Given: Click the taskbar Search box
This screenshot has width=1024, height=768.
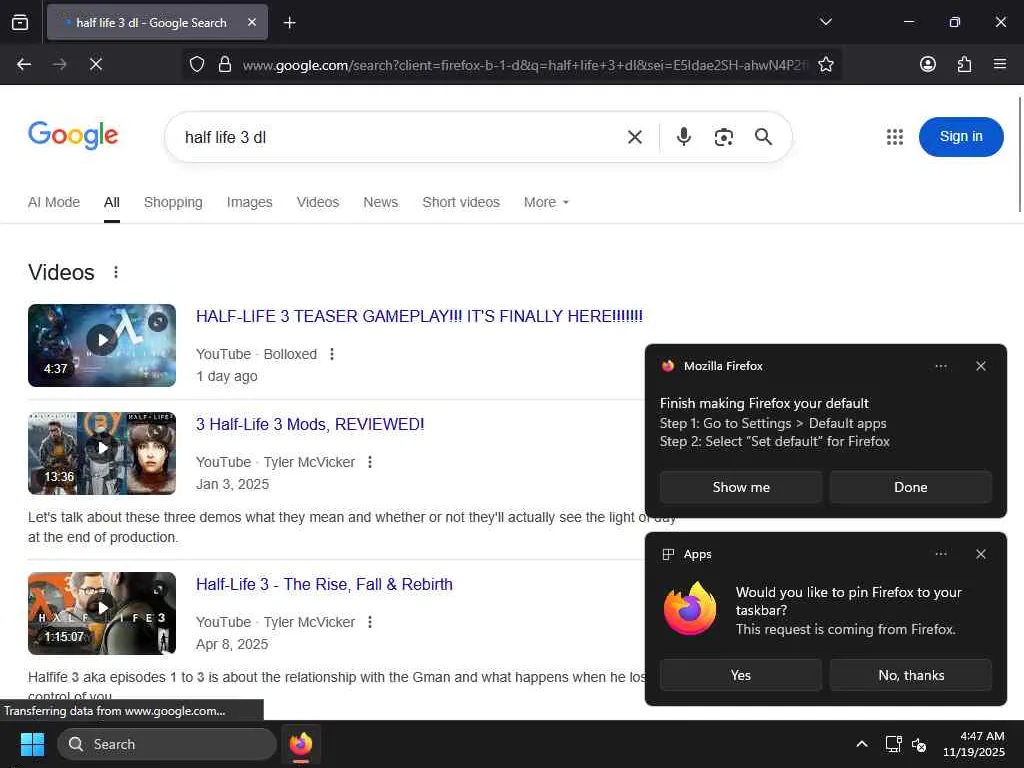Looking at the screenshot, I should coord(167,744).
